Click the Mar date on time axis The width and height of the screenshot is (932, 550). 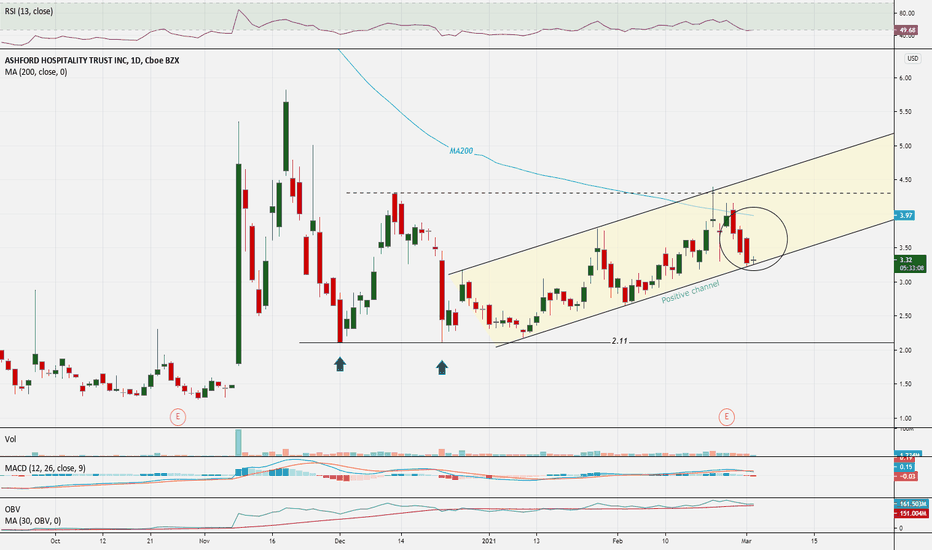point(747,541)
